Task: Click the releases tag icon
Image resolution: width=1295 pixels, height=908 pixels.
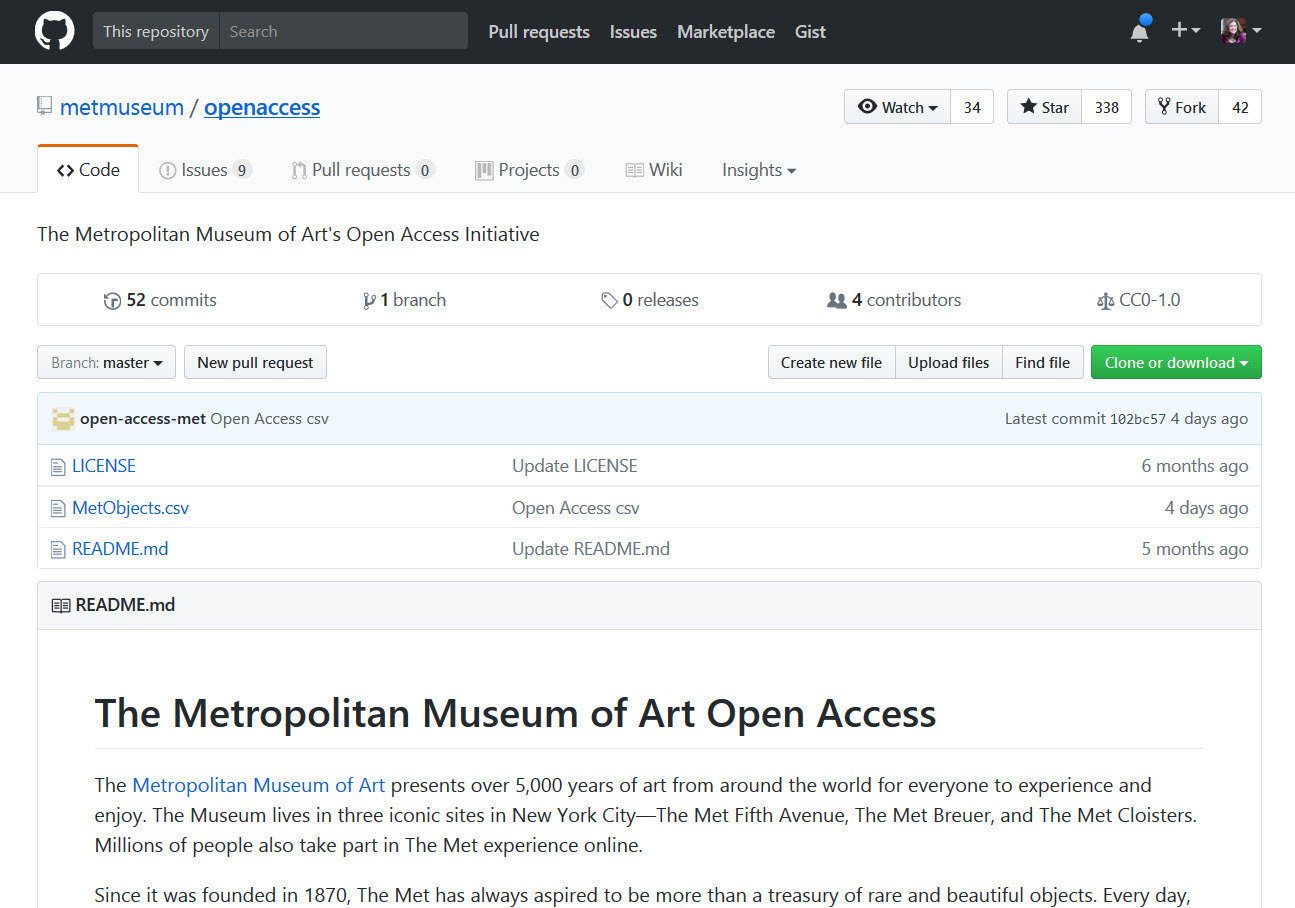Action: point(609,300)
